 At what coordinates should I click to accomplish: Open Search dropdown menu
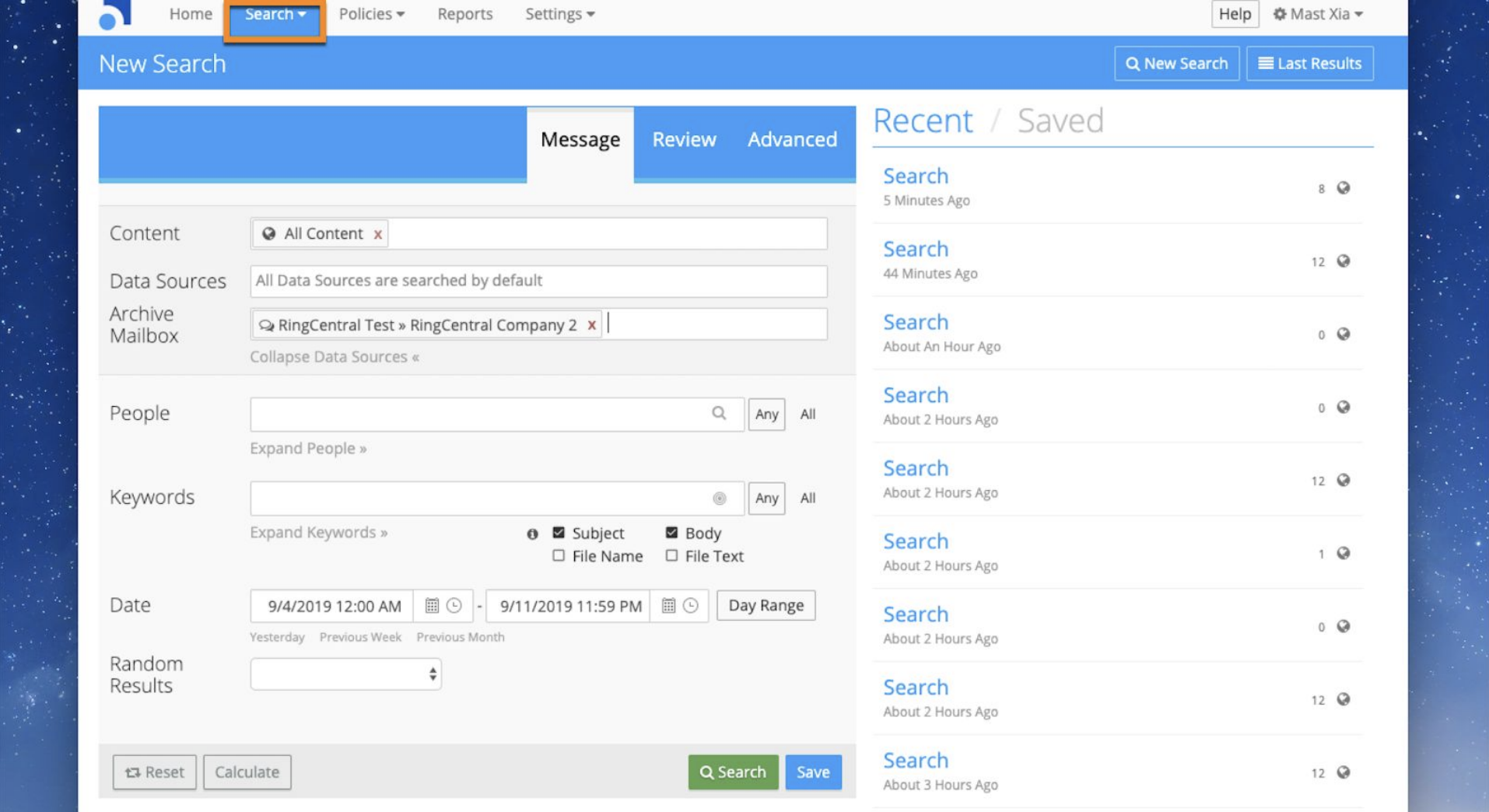[x=275, y=14]
